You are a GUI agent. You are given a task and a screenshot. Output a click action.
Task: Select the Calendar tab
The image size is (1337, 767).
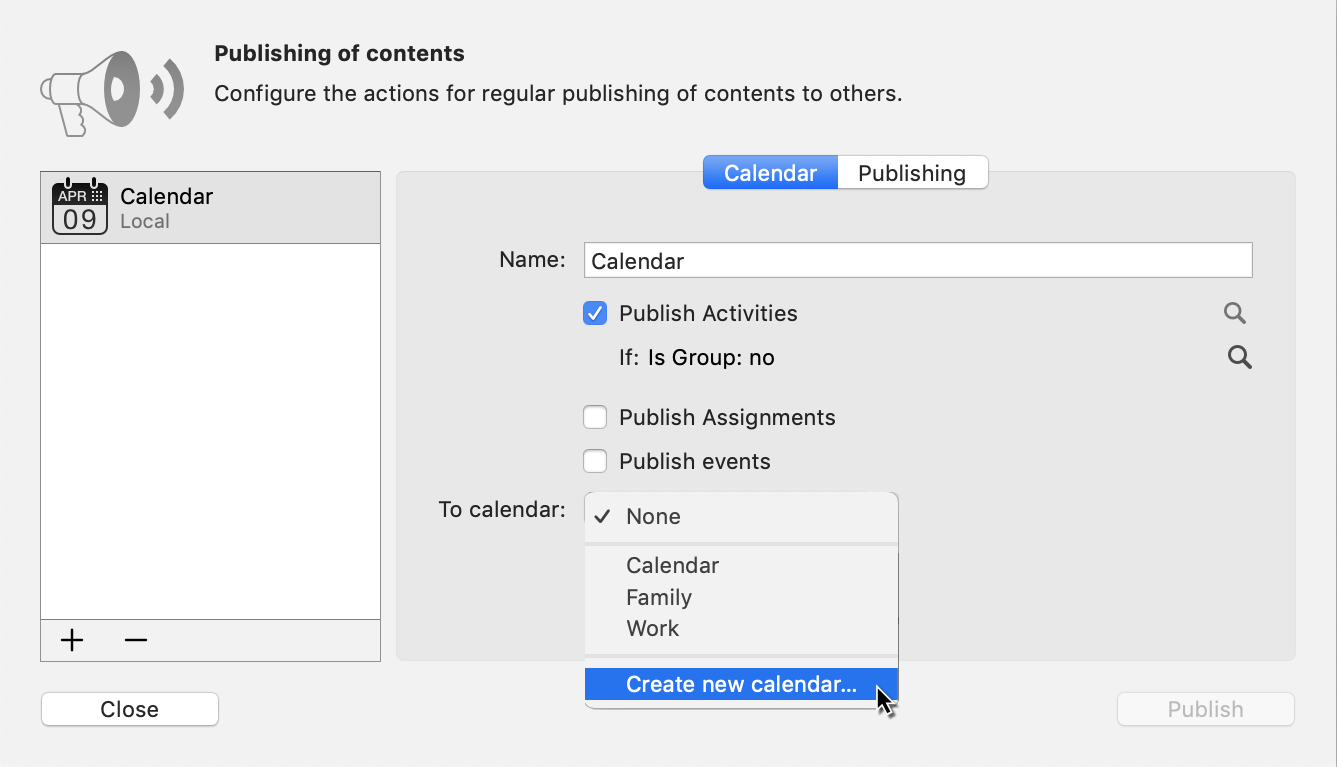click(x=770, y=172)
